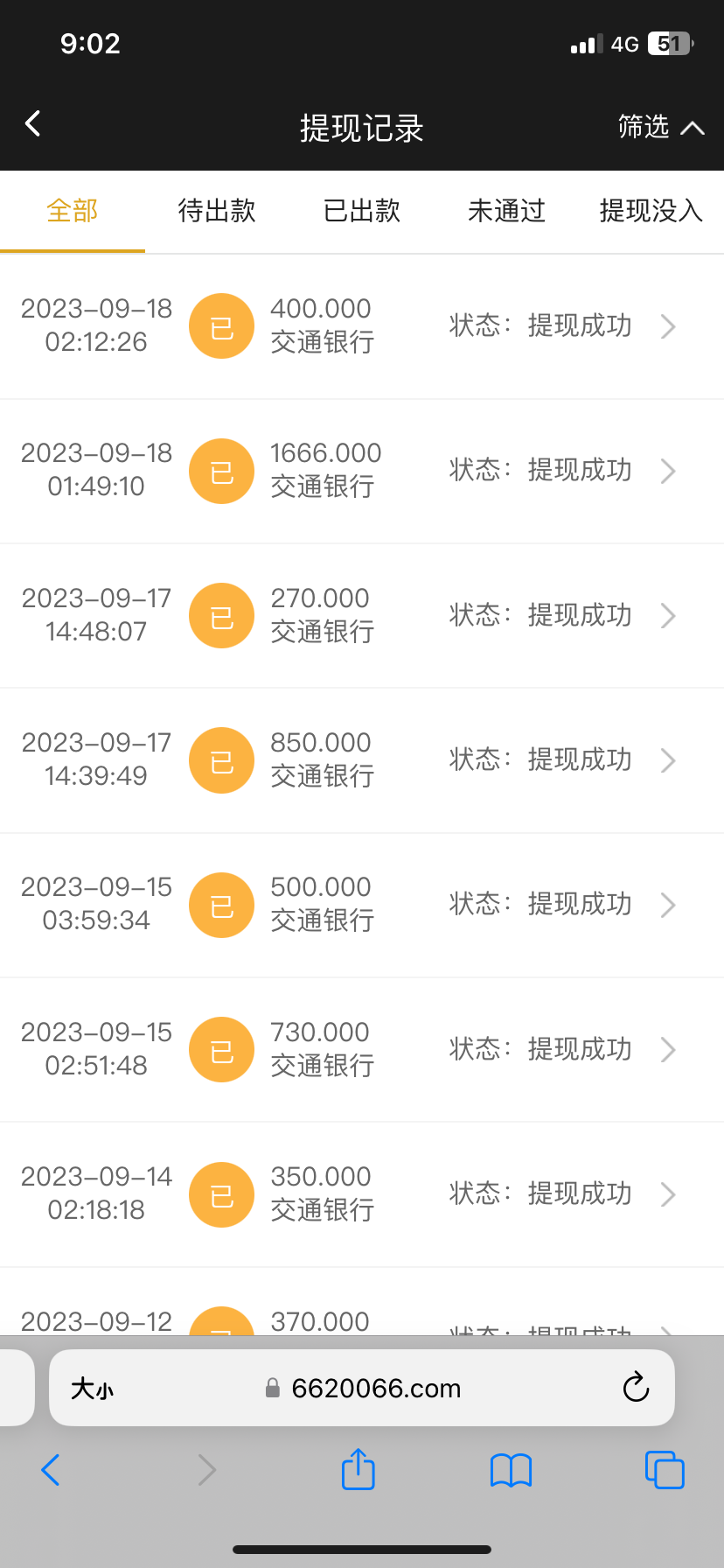Tap Safari browser back arrow
The height and width of the screenshot is (1568, 724).
(x=51, y=1470)
